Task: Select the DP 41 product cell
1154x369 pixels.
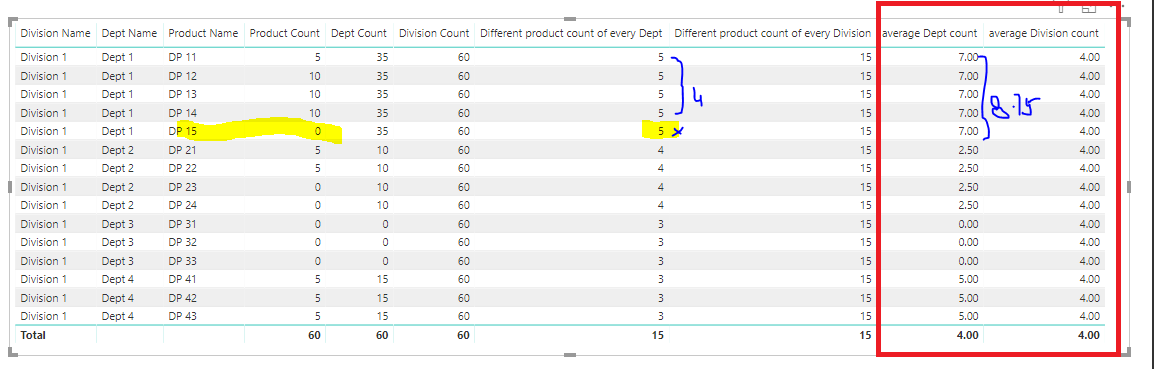Action: pyautogui.click(x=183, y=279)
